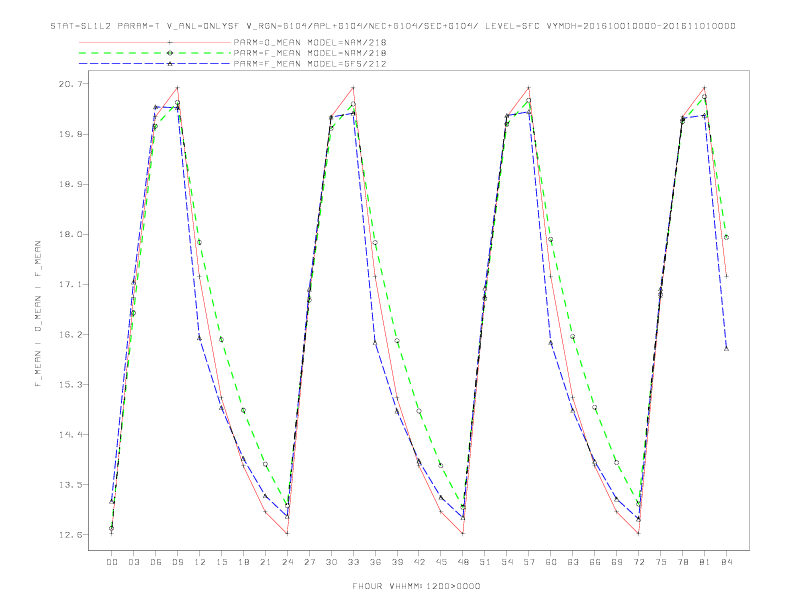Viewport: 792px width, 612px height.
Task: Click x-axis tick label 81
Action: (705, 562)
